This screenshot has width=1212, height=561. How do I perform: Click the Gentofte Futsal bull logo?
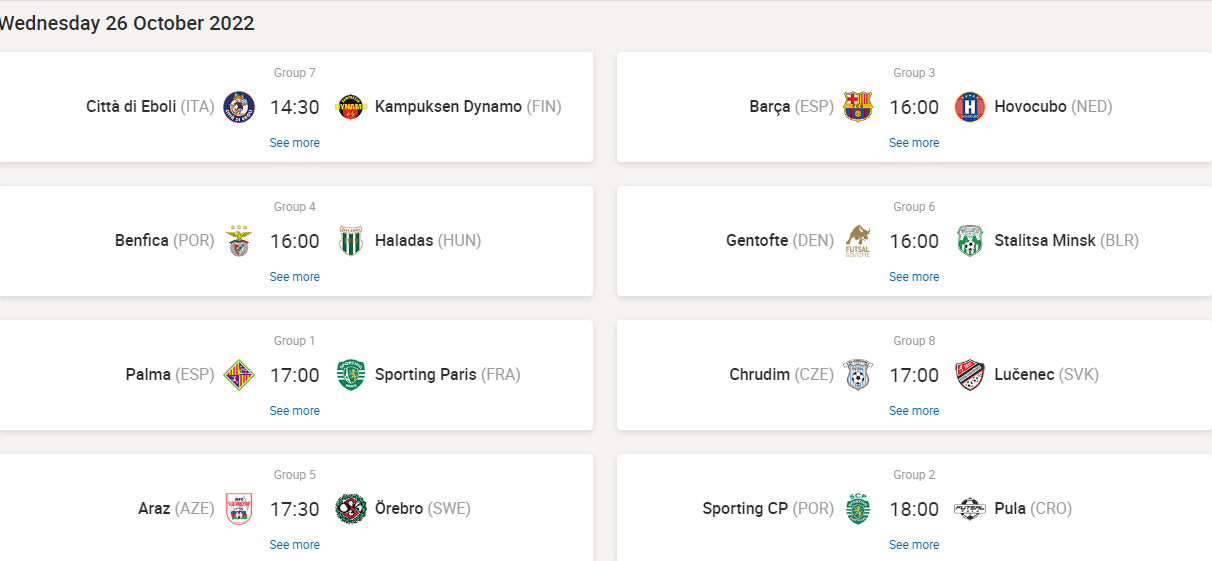[x=858, y=241]
